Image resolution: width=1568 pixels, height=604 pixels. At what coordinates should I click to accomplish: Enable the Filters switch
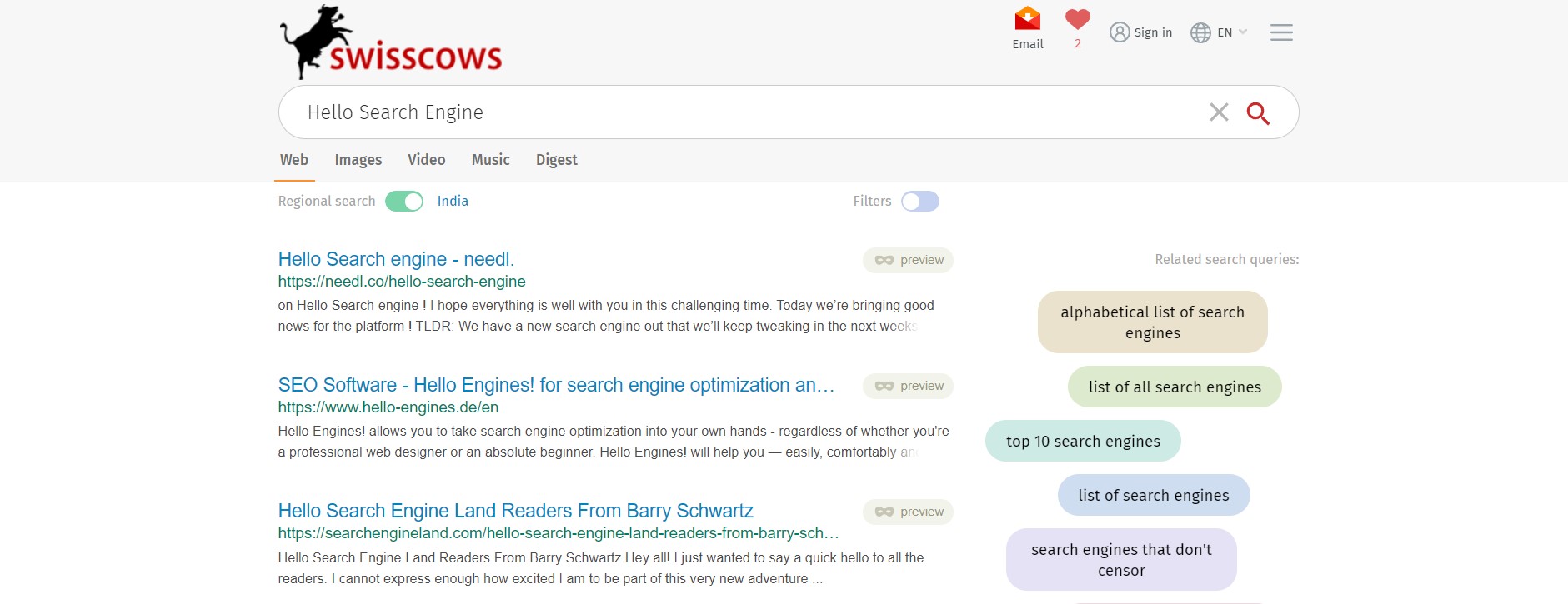(920, 202)
